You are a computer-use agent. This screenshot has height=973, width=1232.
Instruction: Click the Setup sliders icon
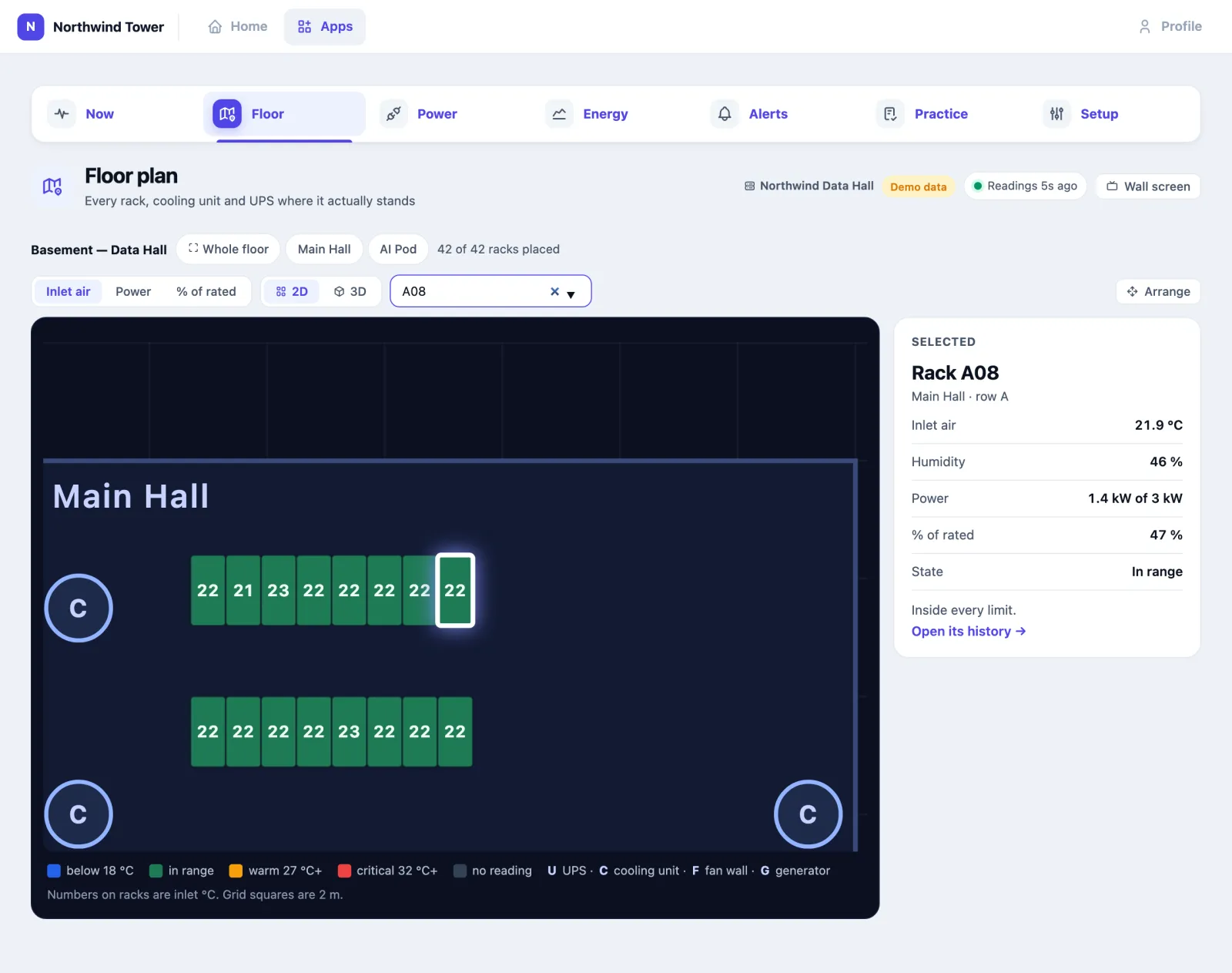[x=1056, y=114]
